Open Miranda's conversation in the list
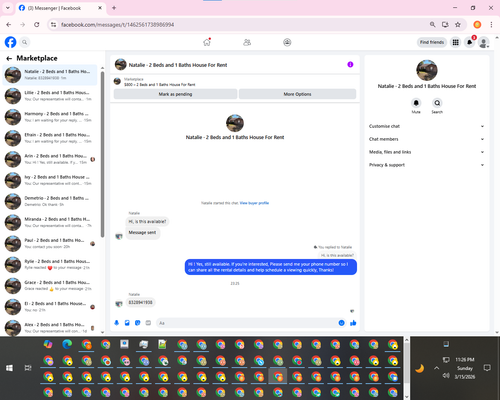500x400 pixels. click(50, 222)
